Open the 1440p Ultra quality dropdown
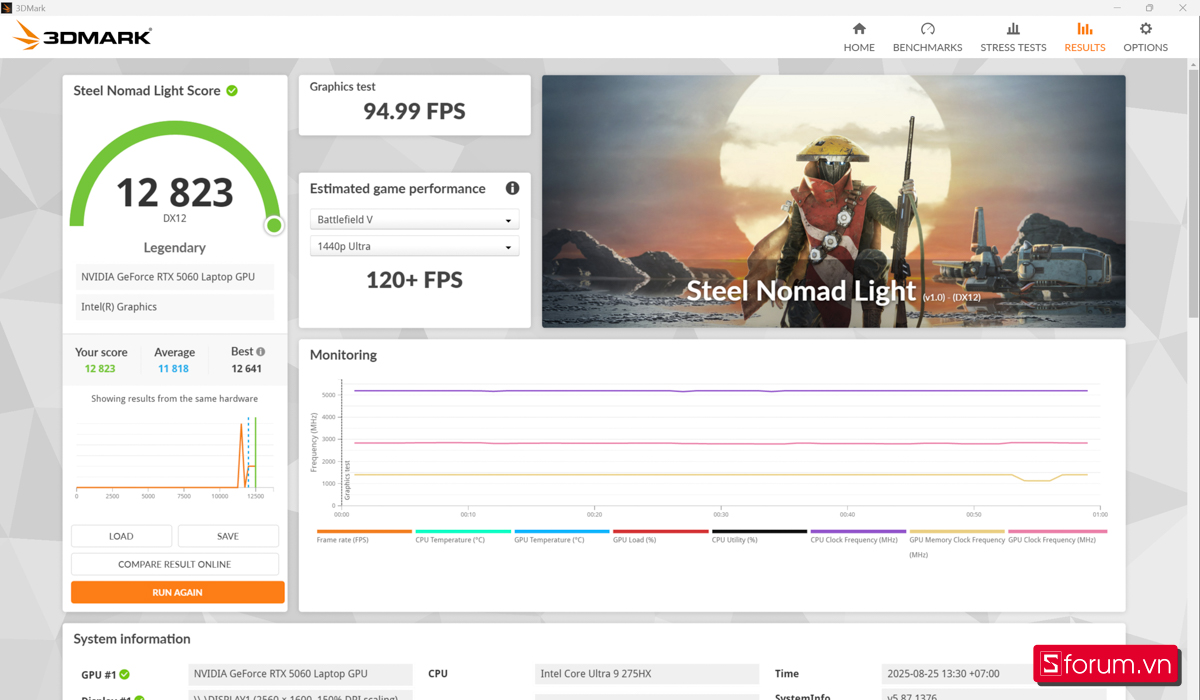 click(414, 245)
